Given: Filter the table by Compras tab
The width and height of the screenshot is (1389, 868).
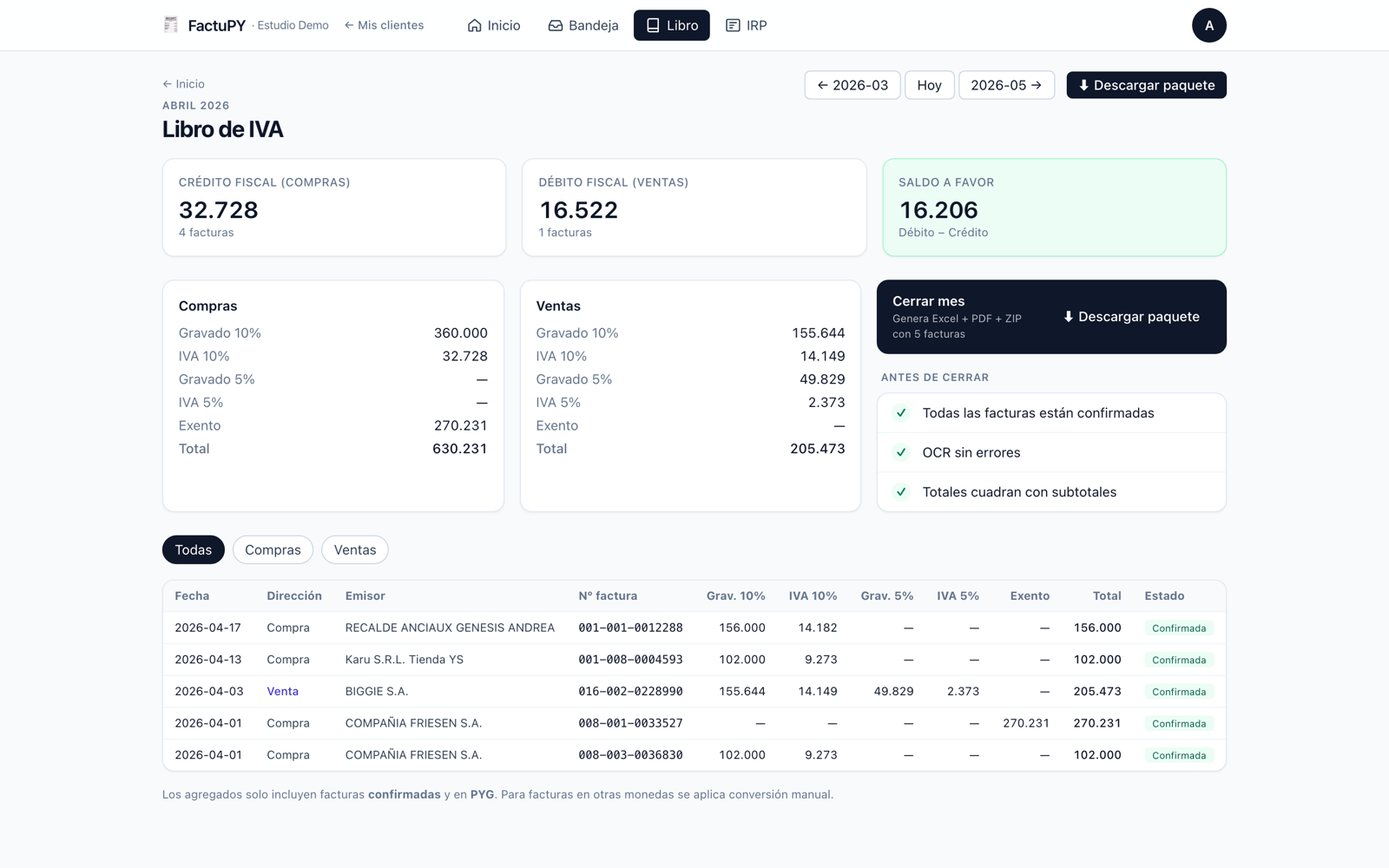Looking at the screenshot, I should click(x=273, y=549).
